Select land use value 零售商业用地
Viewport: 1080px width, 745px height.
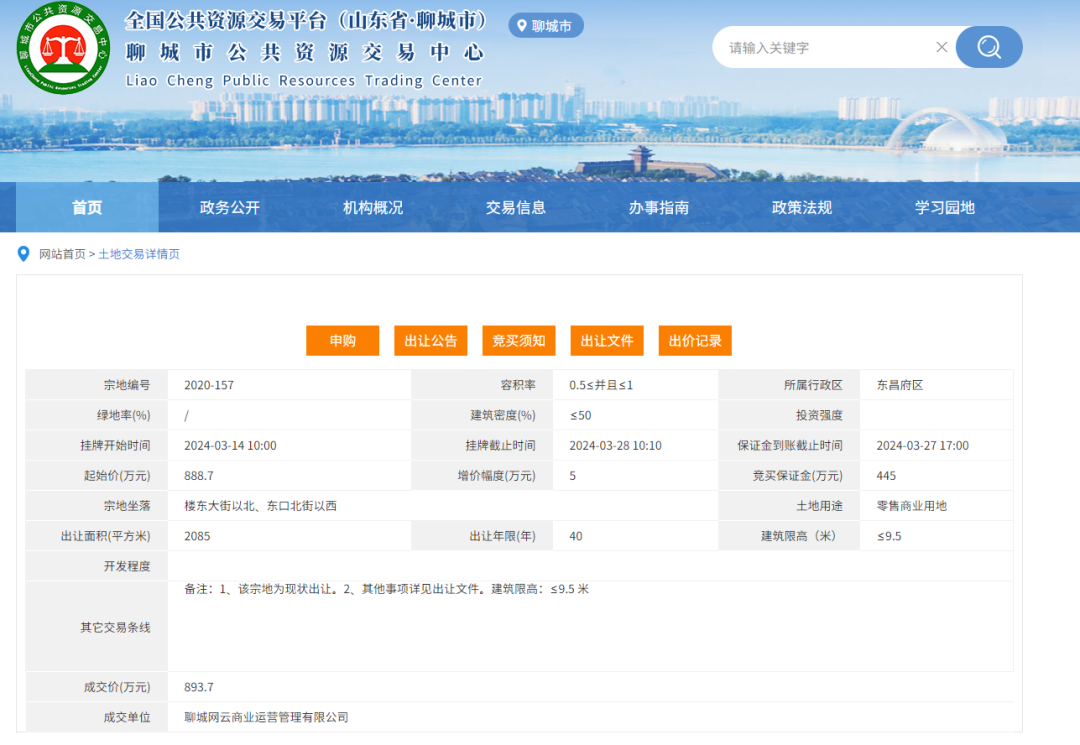(911, 506)
